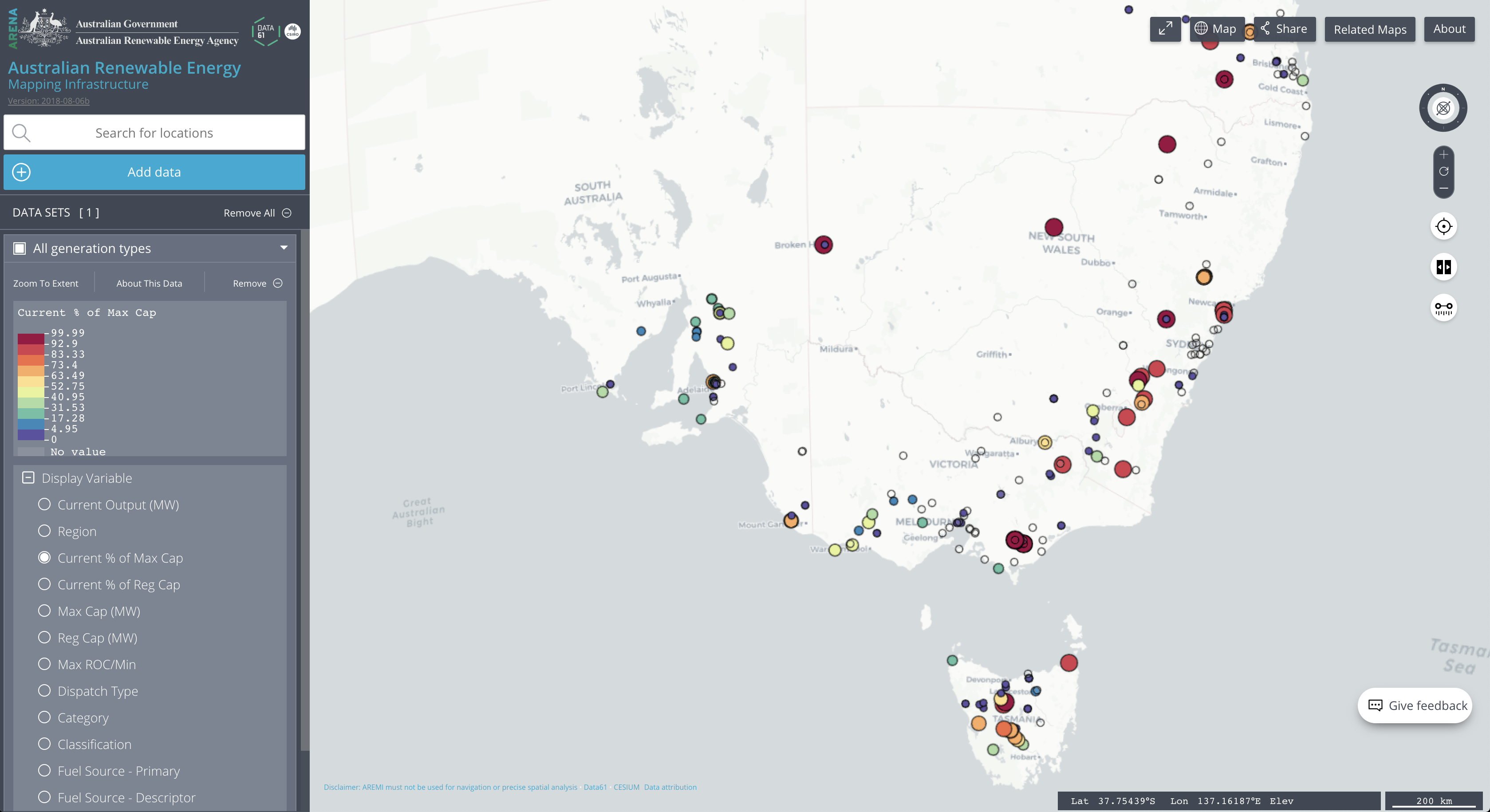Open the Map base layer menu
The height and width of the screenshot is (812, 1490).
coord(1216,29)
